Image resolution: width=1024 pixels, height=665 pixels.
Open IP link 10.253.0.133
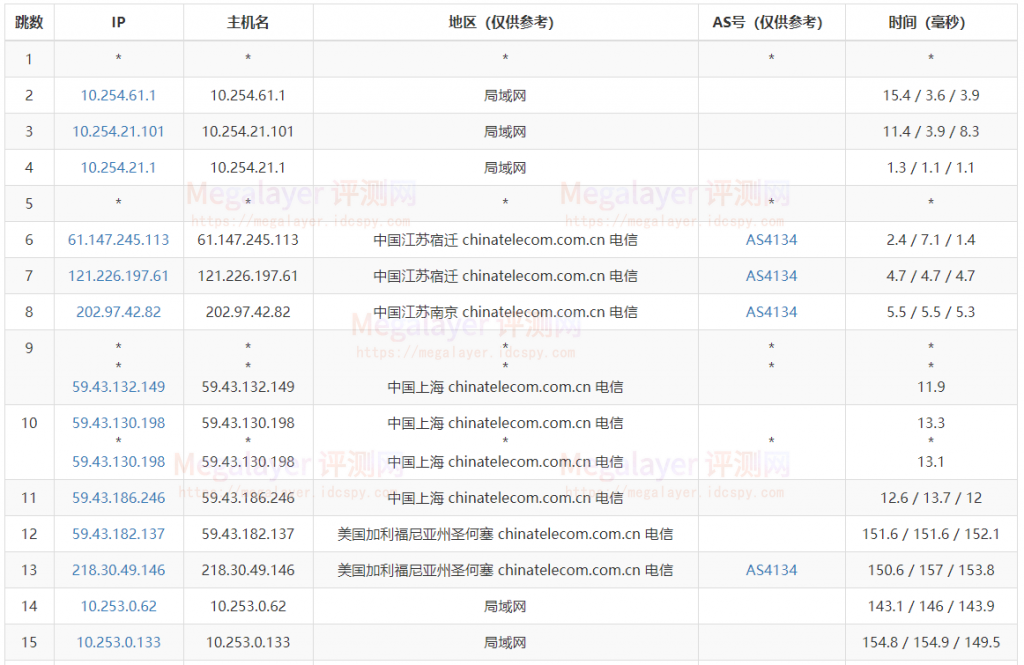(118, 642)
